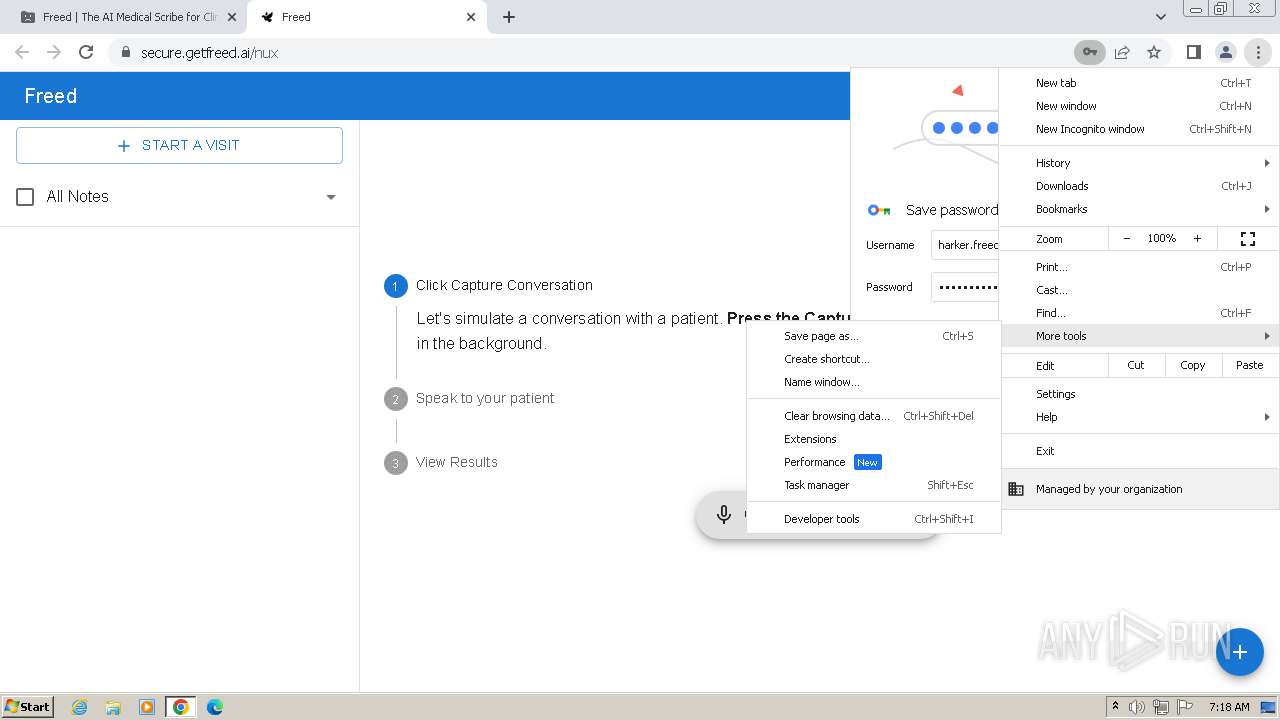Open the password key icon in address bar
1280x720 pixels.
(x=1089, y=52)
